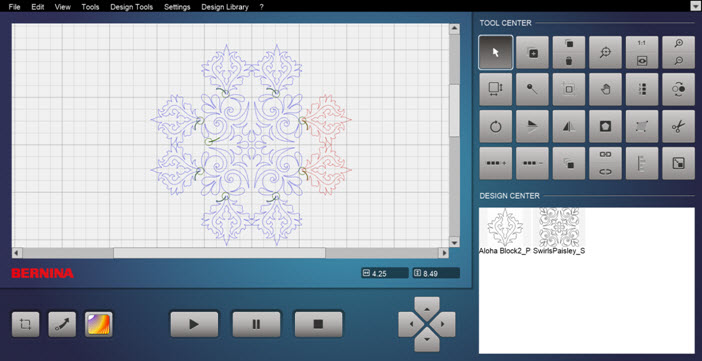Select the Aloha Block2 design thumbnail

(x=505, y=231)
